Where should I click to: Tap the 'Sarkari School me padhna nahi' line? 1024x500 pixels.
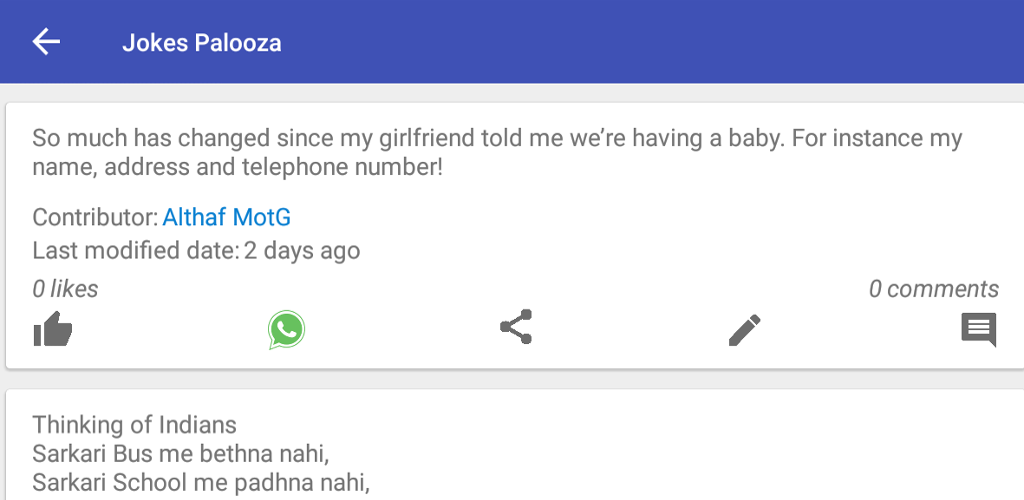[x=201, y=482]
